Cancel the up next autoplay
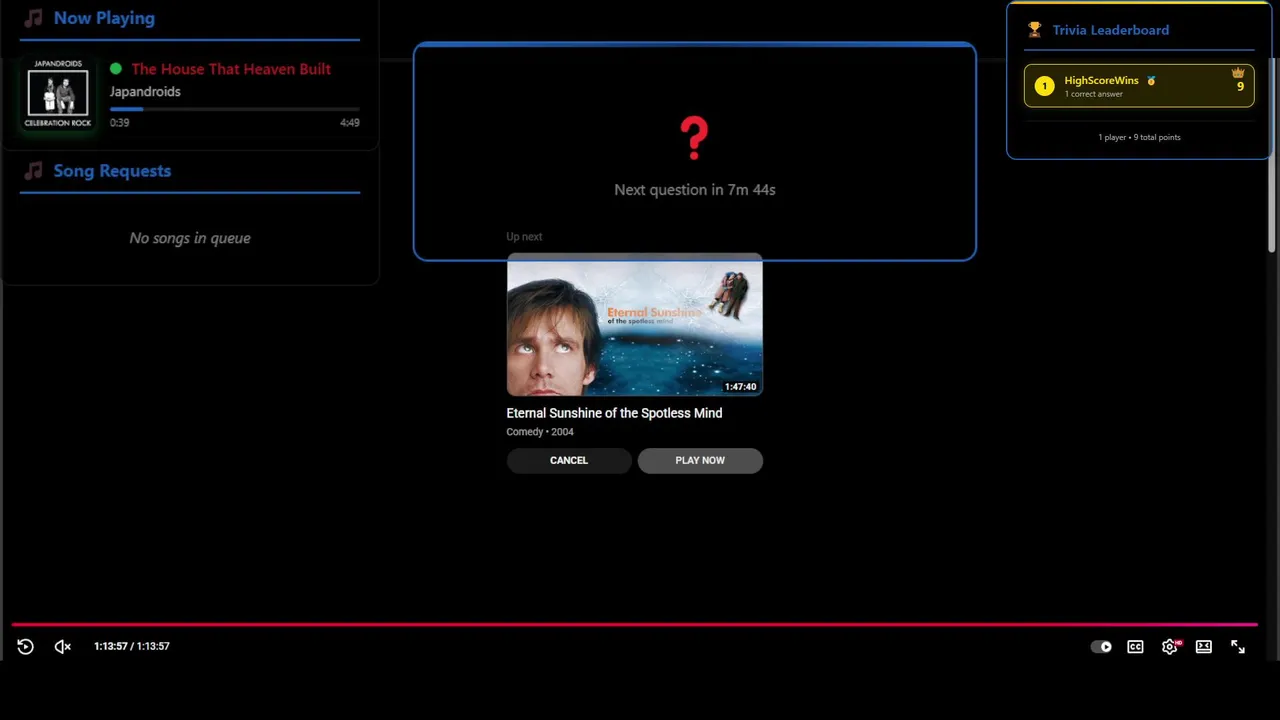This screenshot has height=720, width=1280. pyautogui.click(x=569, y=460)
